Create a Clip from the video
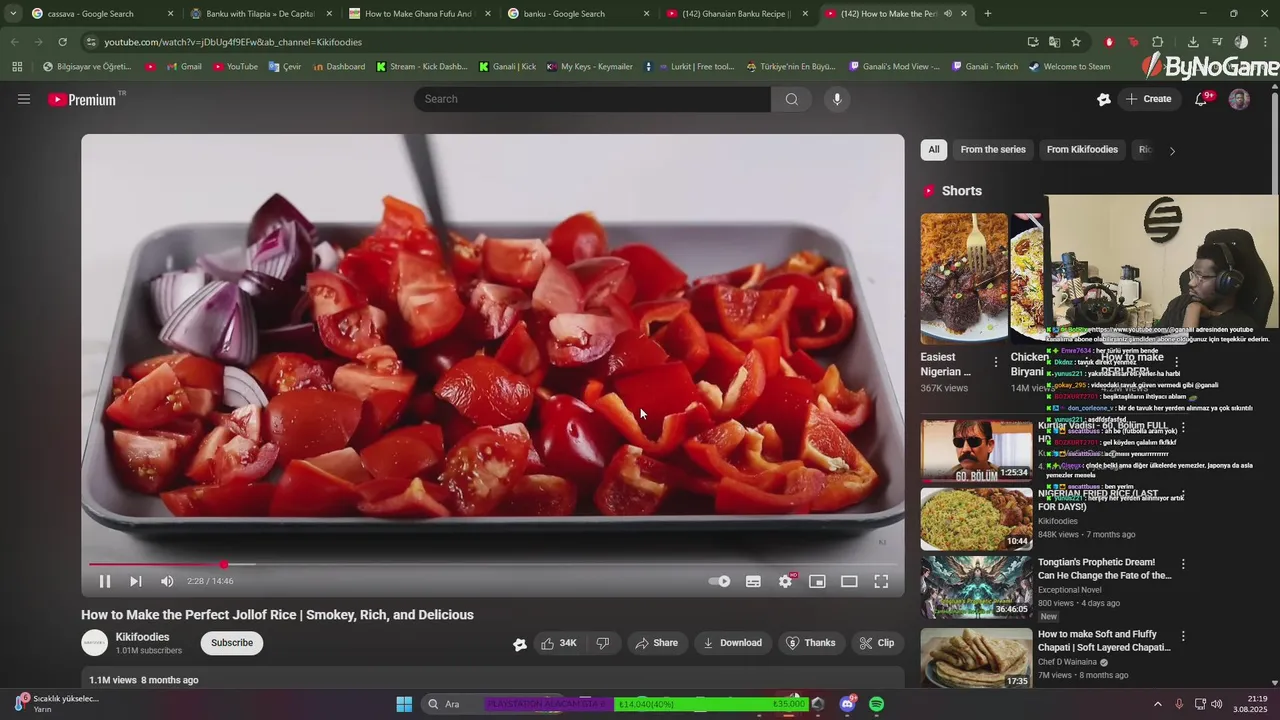Viewport: 1280px width, 720px height. click(x=877, y=643)
